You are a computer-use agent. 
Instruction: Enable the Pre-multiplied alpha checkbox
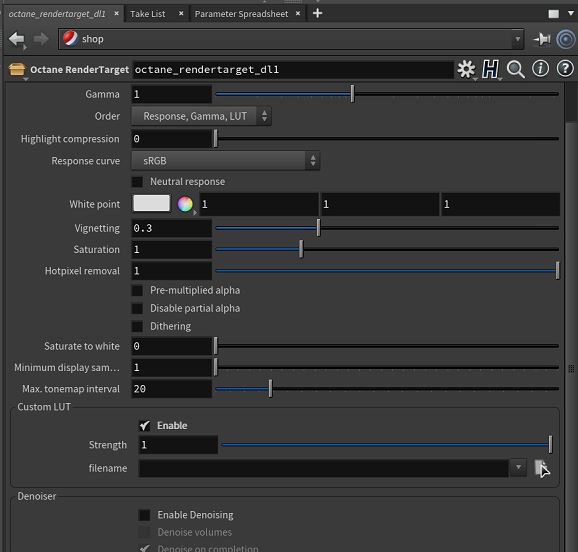point(137,291)
